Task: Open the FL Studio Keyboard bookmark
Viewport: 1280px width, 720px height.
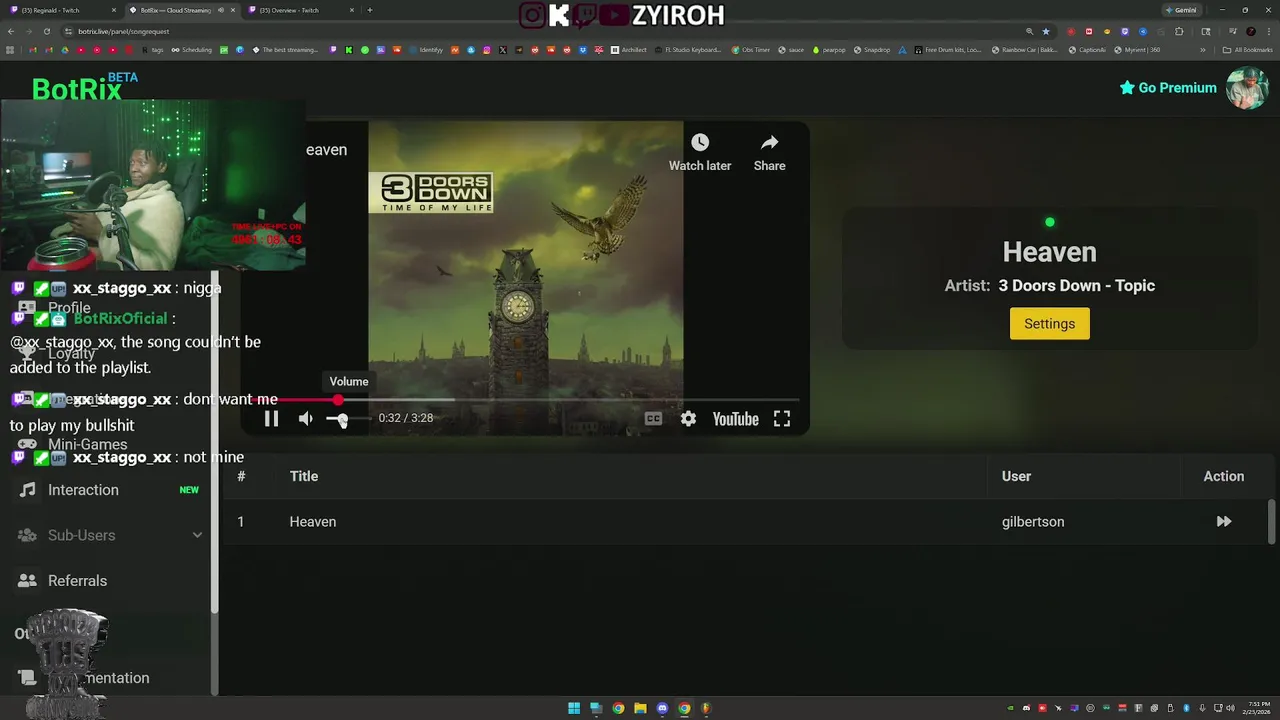Action: pyautogui.click(x=687, y=50)
